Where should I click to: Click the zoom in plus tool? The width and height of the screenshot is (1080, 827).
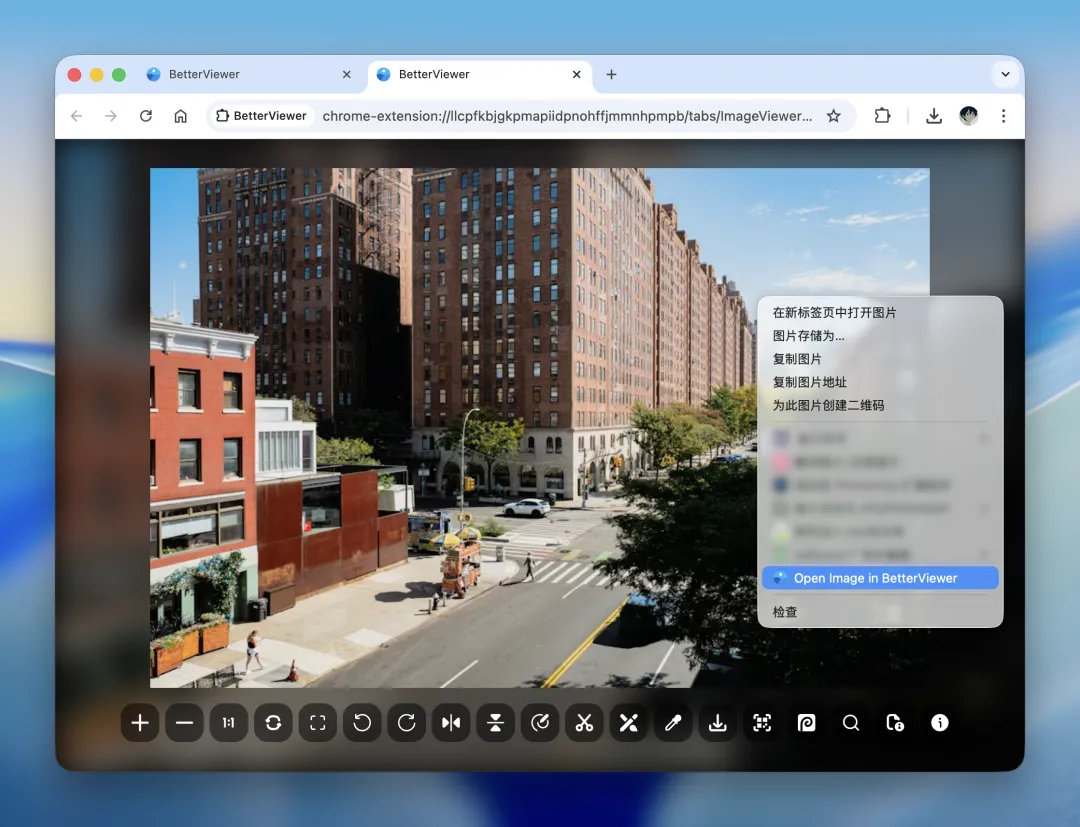[x=140, y=722]
